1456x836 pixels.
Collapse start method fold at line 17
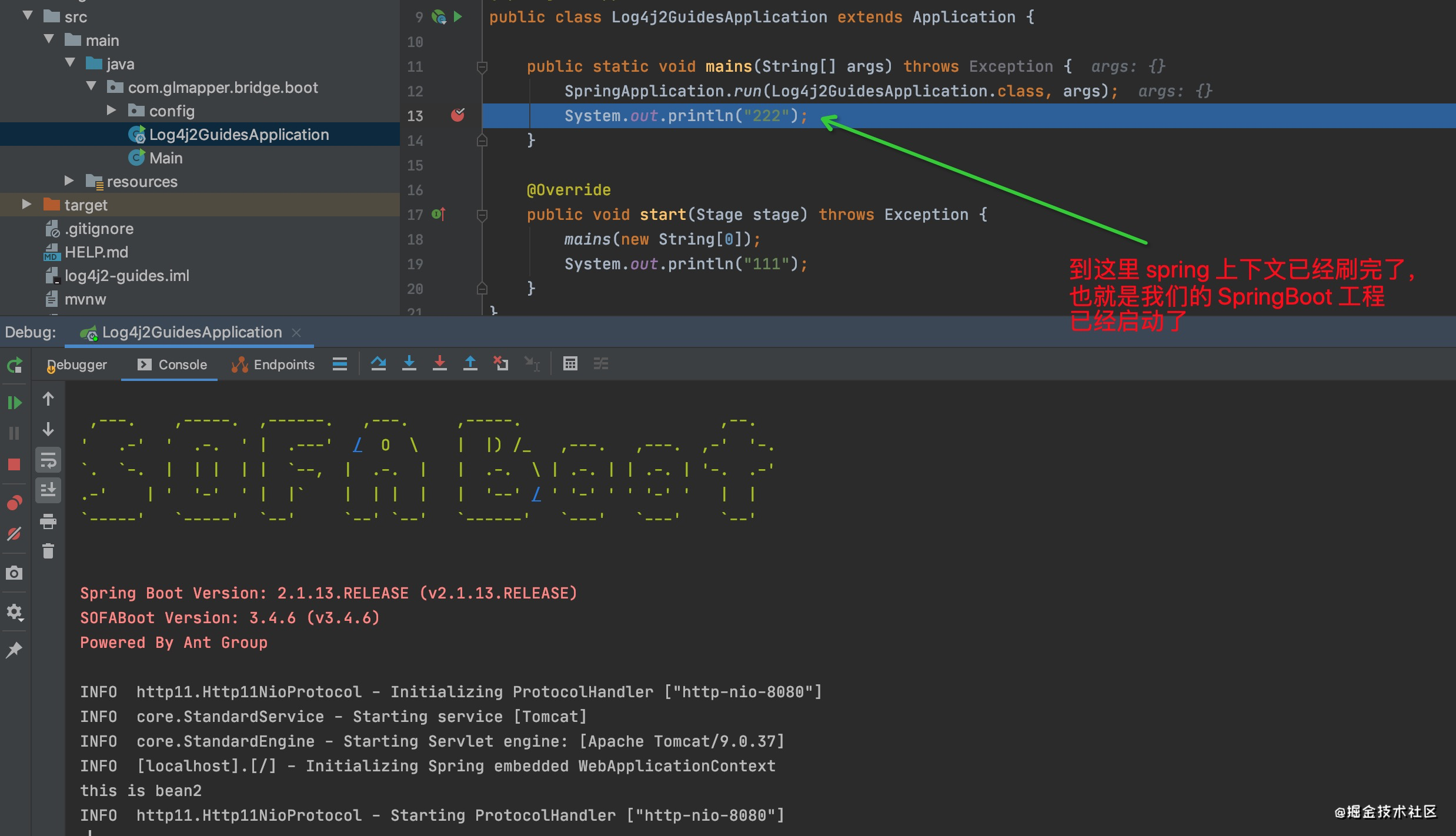coord(482,215)
